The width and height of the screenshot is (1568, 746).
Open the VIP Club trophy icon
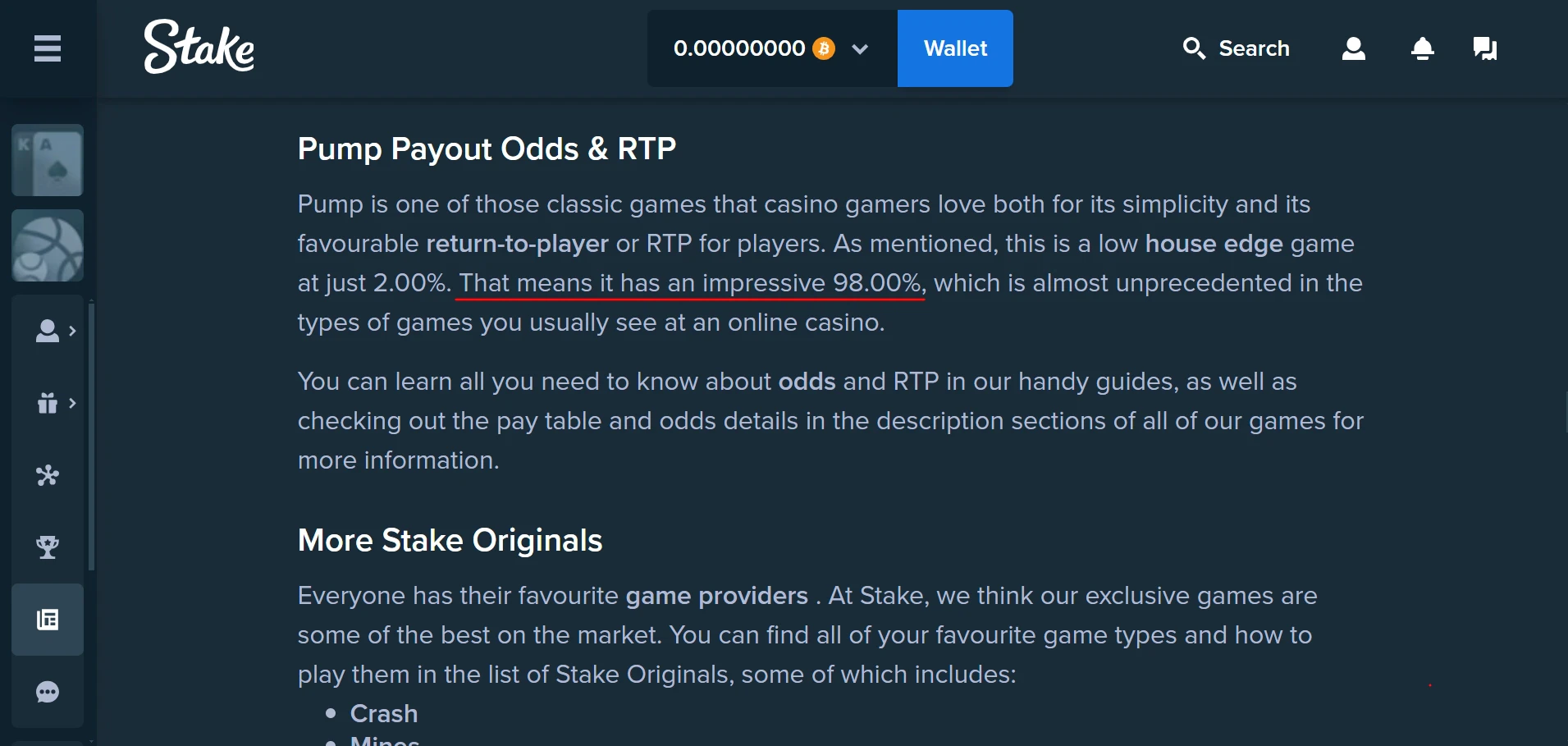[48, 547]
